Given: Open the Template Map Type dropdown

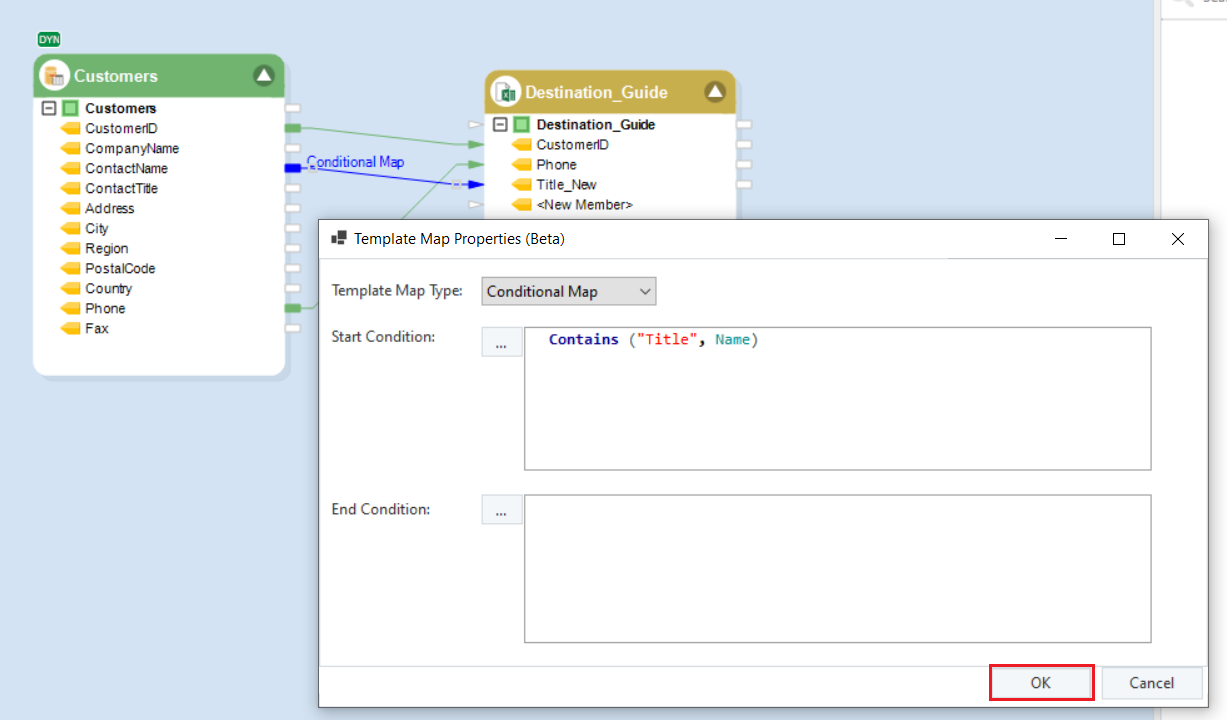Looking at the screenshot, I should pyautogui.click(x=568, y=291).
